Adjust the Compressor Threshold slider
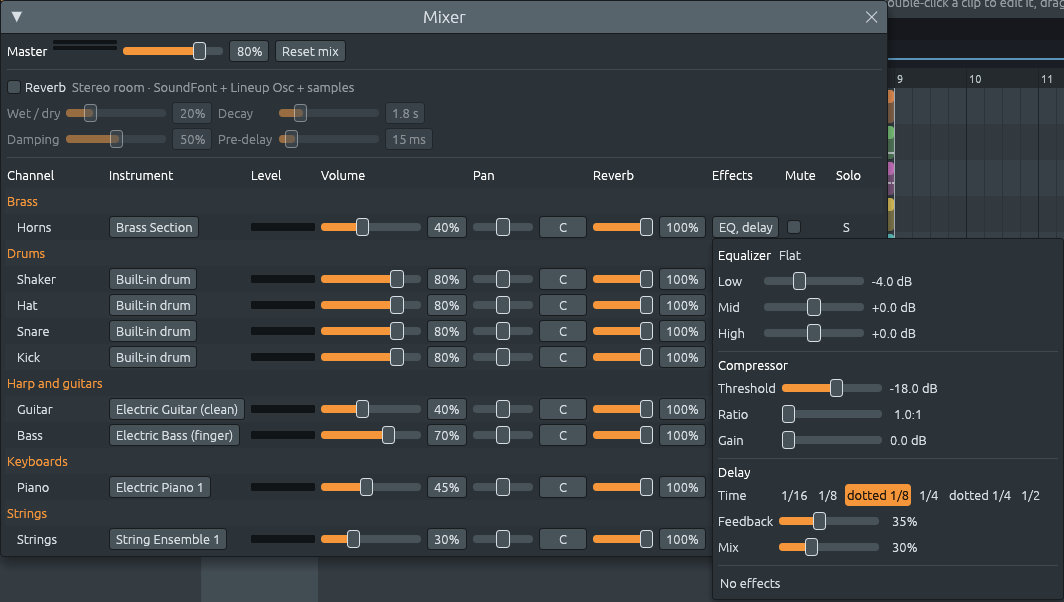1064x602 pixels. point(832,388)
